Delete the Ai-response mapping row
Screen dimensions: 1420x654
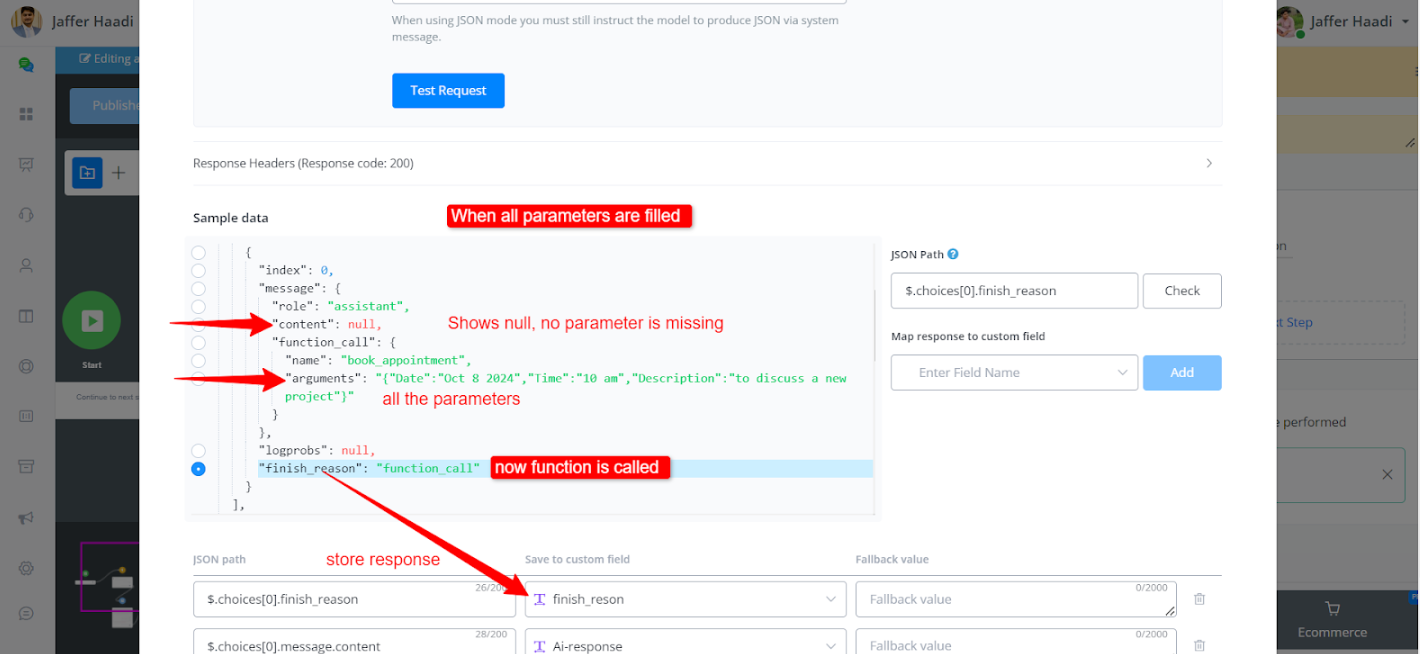click(1199, 646)
